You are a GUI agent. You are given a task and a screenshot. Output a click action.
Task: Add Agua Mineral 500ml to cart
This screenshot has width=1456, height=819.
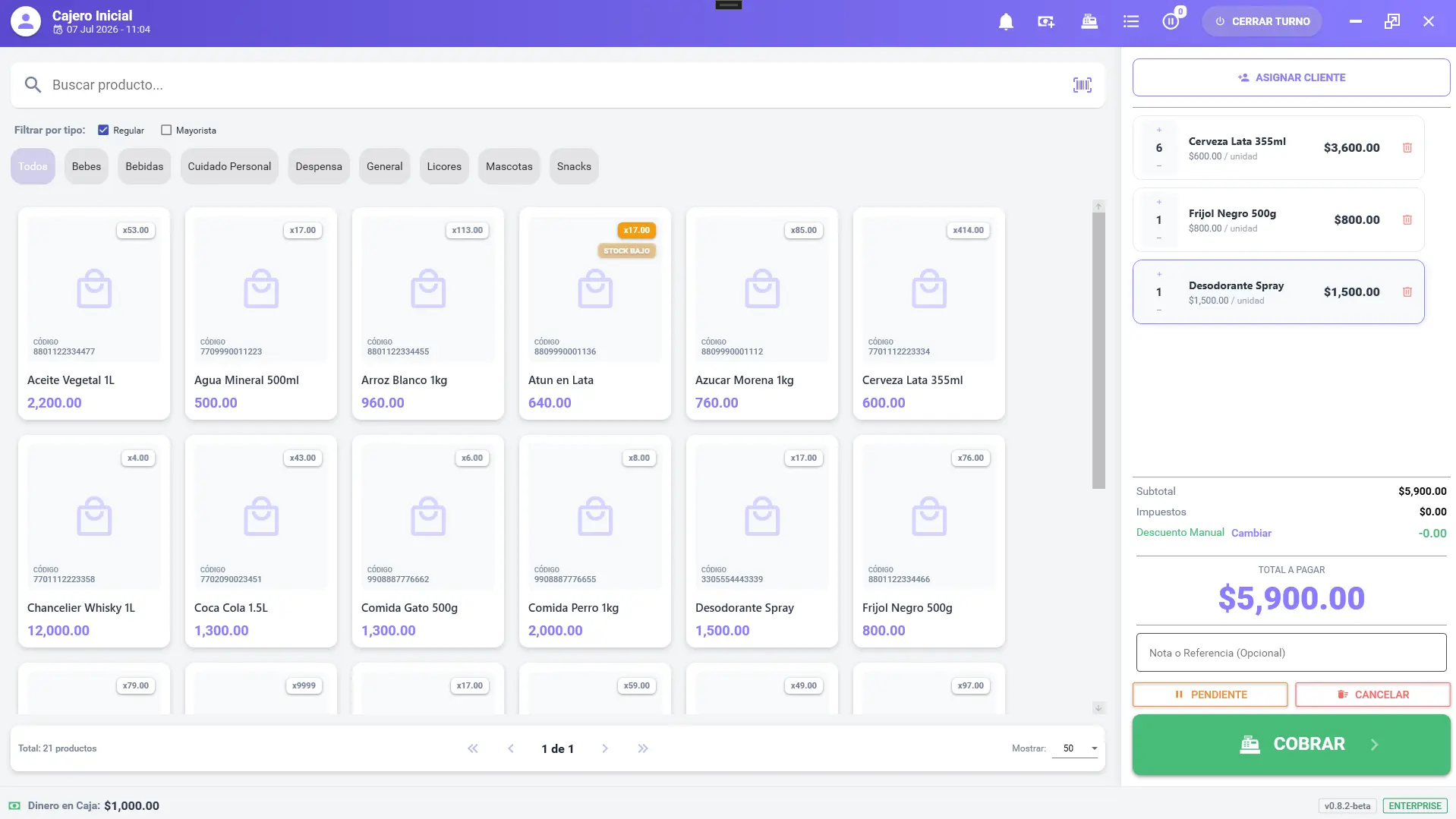pyautogui.click(x=261, y=313)
